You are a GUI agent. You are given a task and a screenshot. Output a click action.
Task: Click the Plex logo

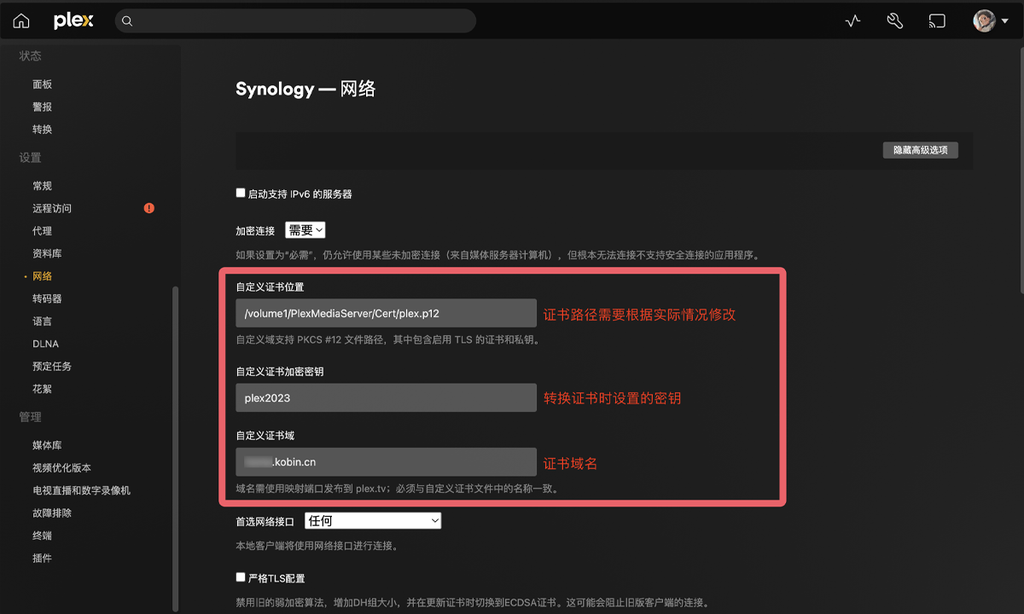72,20
